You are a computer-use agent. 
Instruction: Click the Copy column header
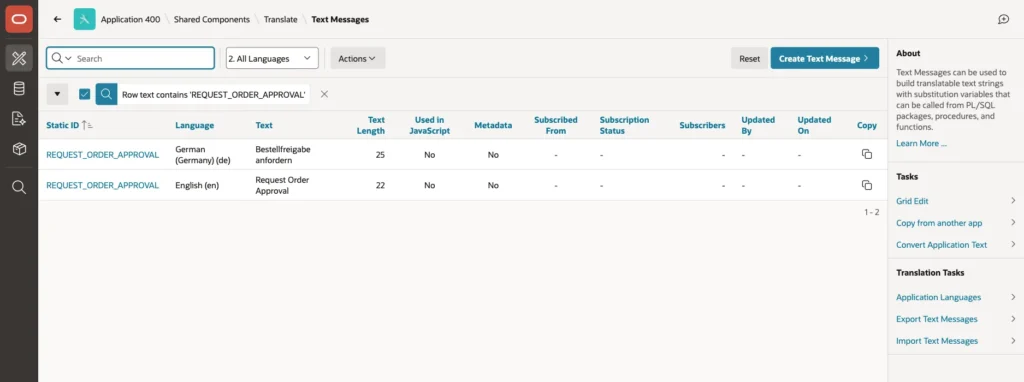pos(867,125)
